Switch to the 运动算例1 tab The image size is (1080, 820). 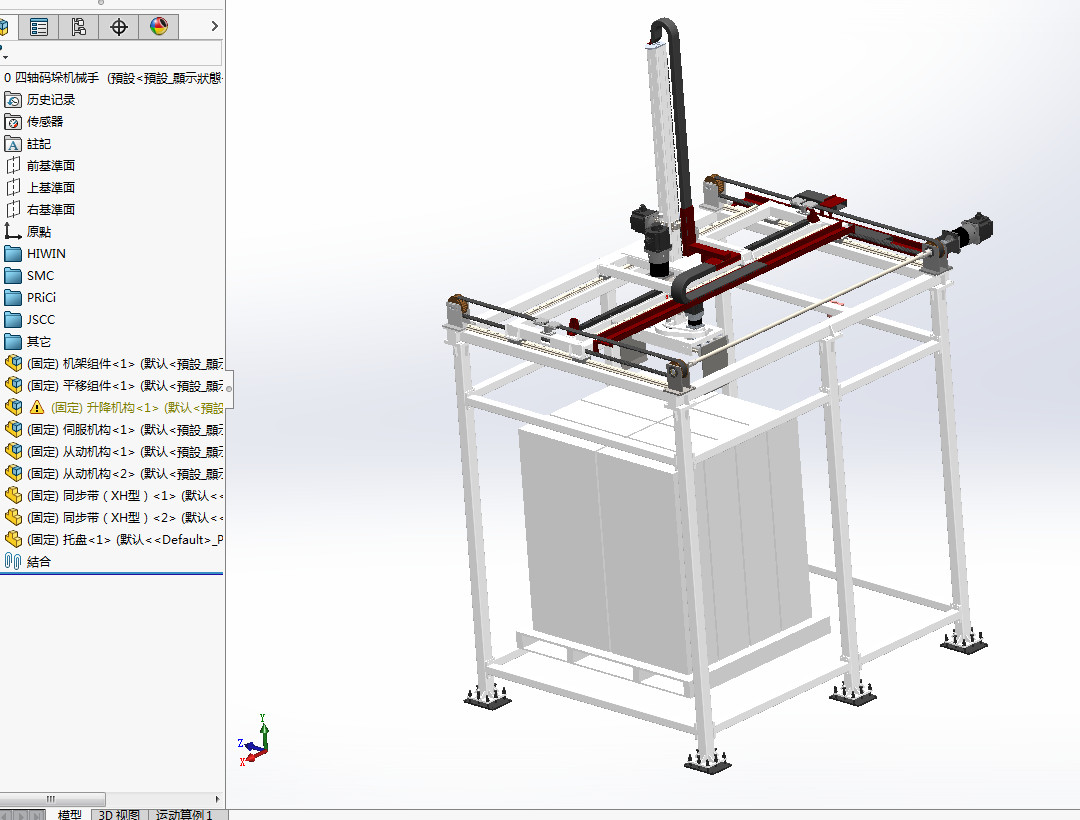[x=186, y=814]
